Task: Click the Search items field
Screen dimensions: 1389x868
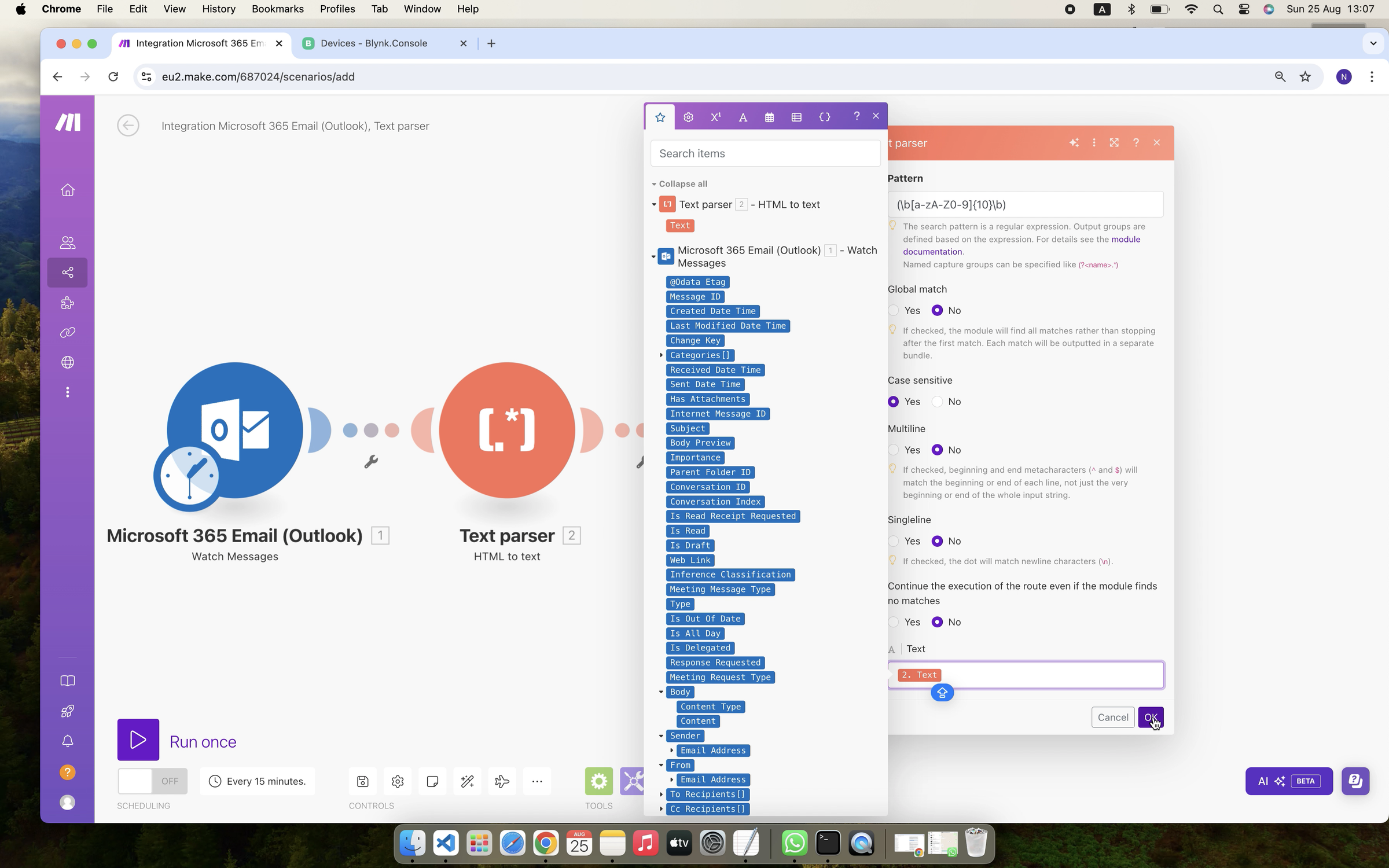Action: [765, 153]
